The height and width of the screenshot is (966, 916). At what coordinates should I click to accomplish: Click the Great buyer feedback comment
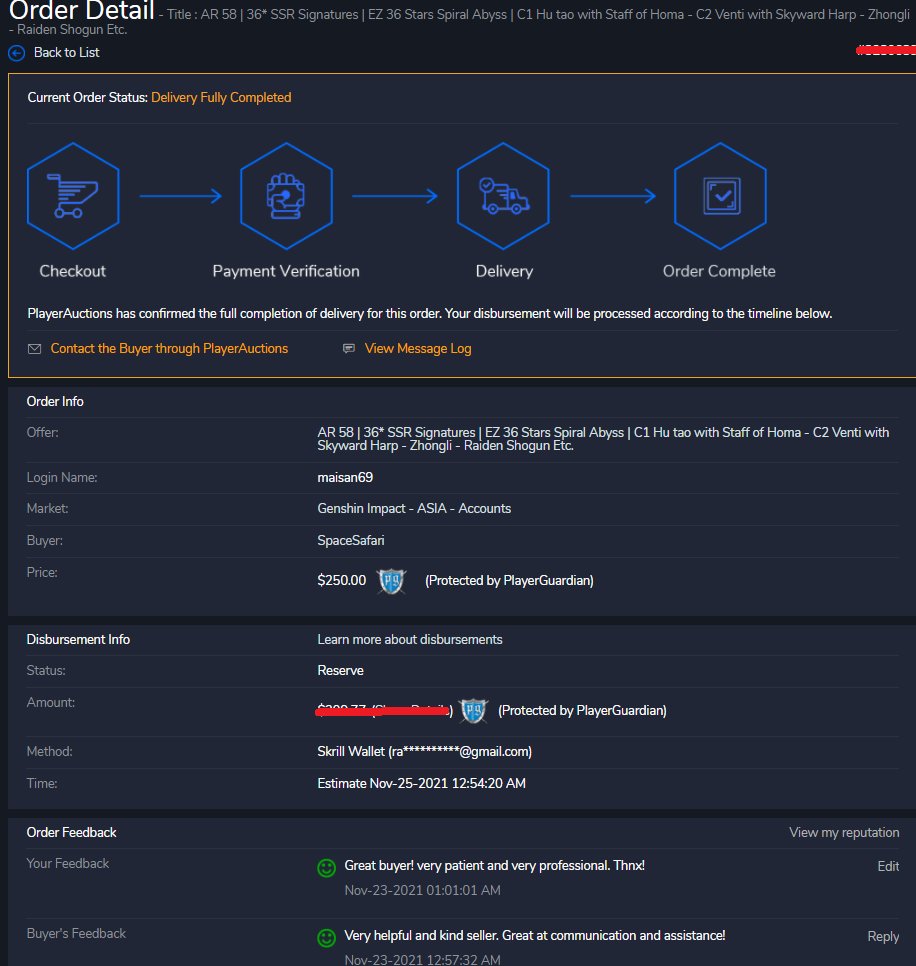(495, 866)
